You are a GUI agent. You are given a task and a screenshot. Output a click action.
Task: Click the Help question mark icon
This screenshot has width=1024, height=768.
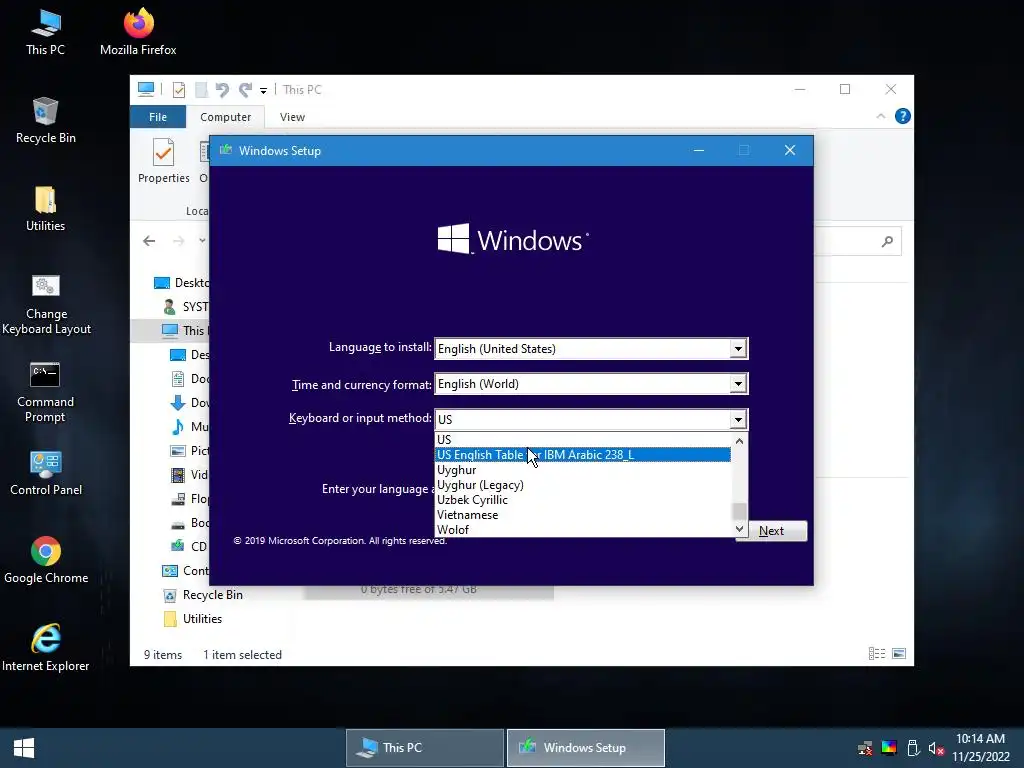click(x=903, y=116)
